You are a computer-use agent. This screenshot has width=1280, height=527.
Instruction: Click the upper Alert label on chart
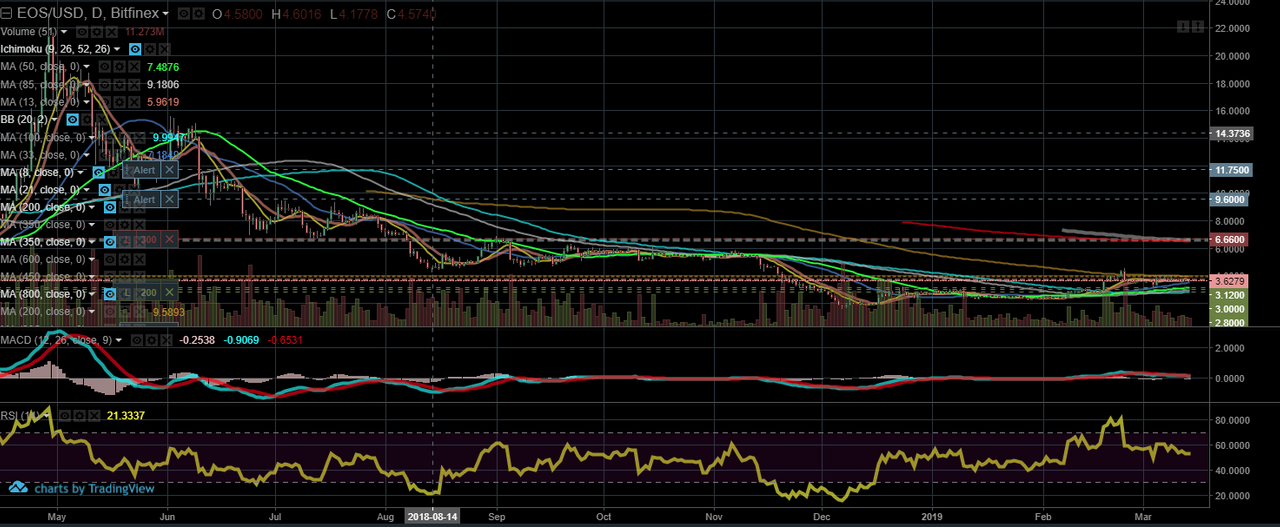tap(144, 170)
